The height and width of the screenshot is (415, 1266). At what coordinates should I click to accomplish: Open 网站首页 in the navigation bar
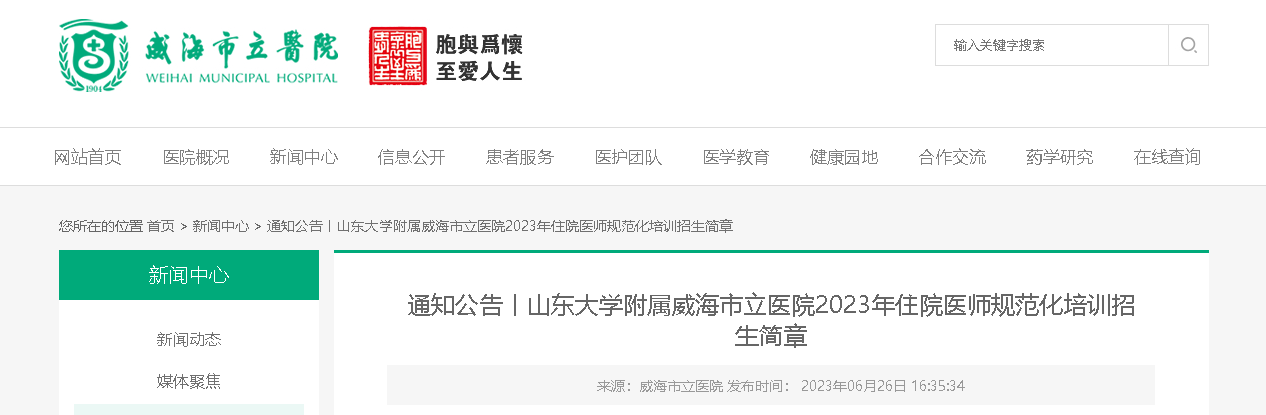pos(88,157)
